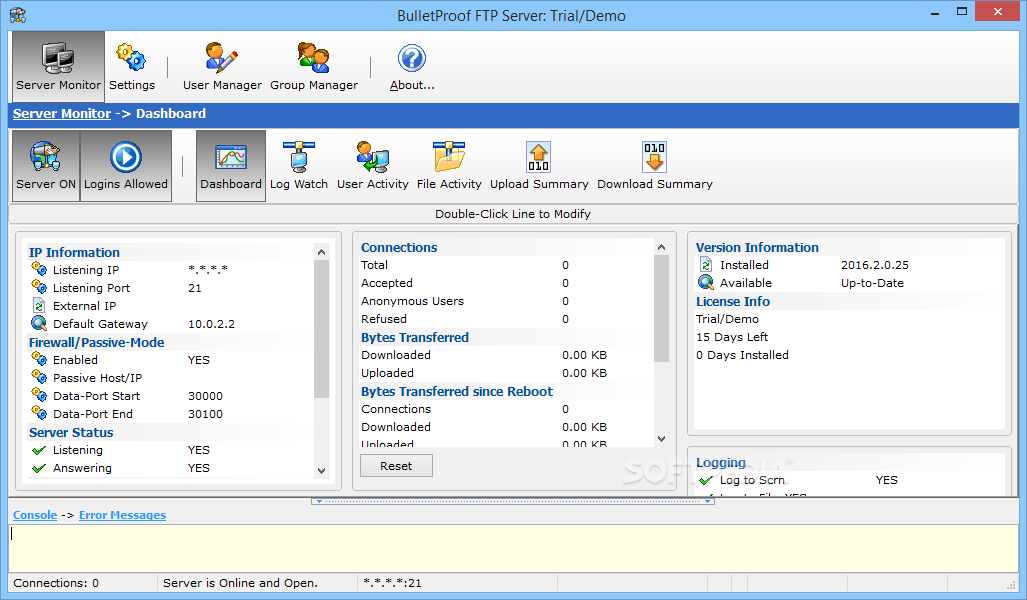Click the Default Gateway search icon
This screenshot has width=1027, height=600.
39,323
